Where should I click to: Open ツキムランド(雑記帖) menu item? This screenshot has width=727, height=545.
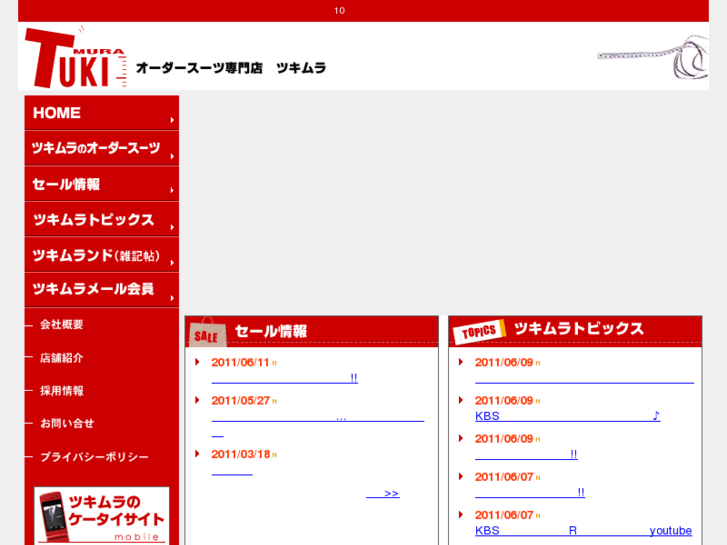[x=102, y=255]
